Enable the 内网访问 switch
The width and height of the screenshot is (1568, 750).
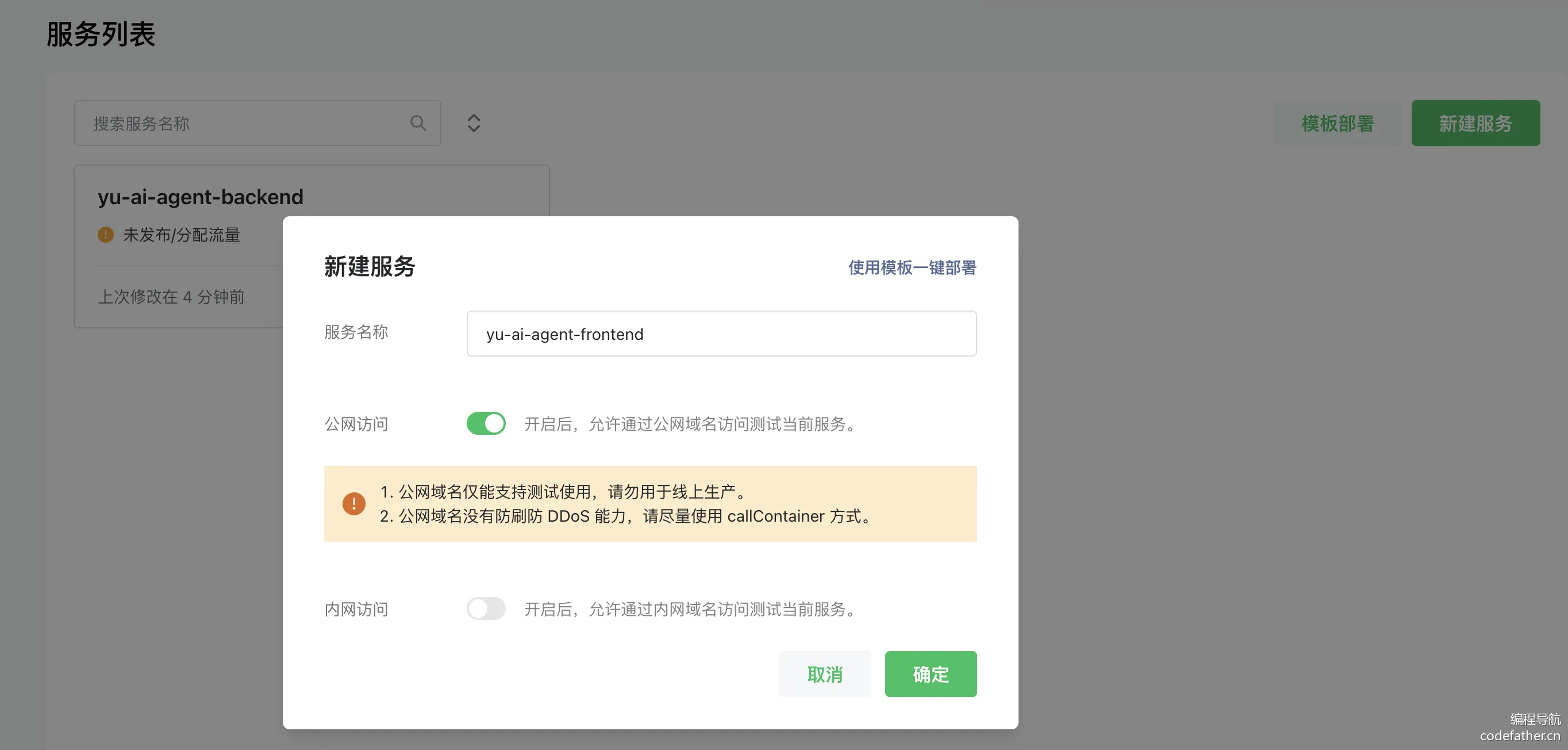click(486, 608)
